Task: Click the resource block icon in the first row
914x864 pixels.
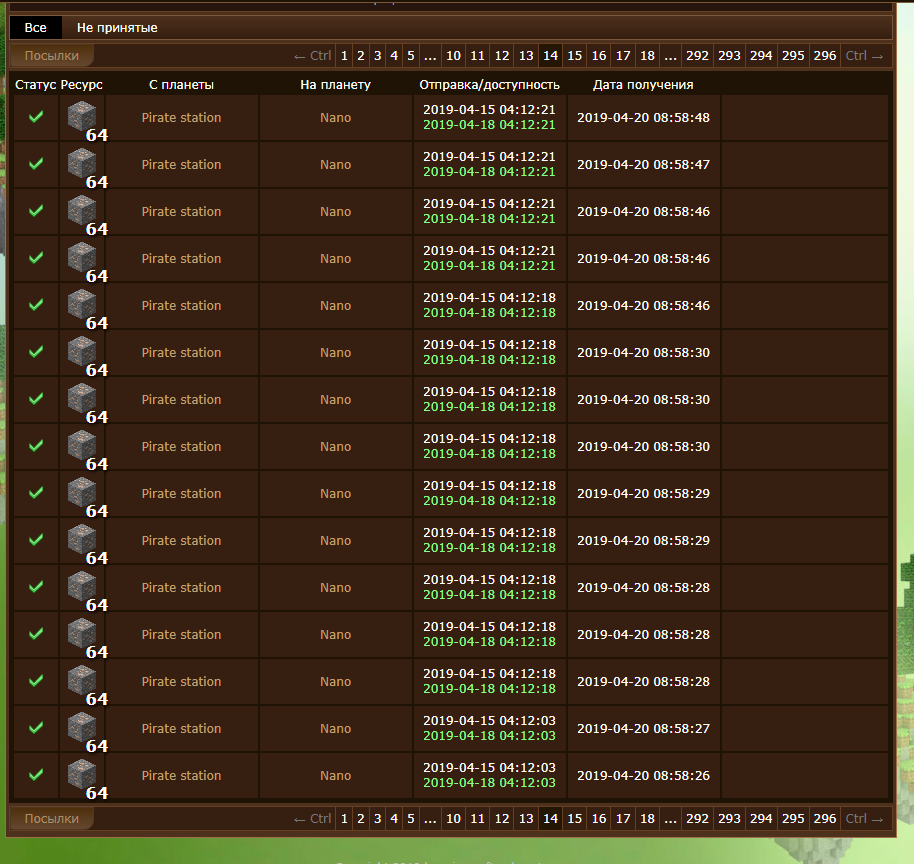Action: point(82,118)
